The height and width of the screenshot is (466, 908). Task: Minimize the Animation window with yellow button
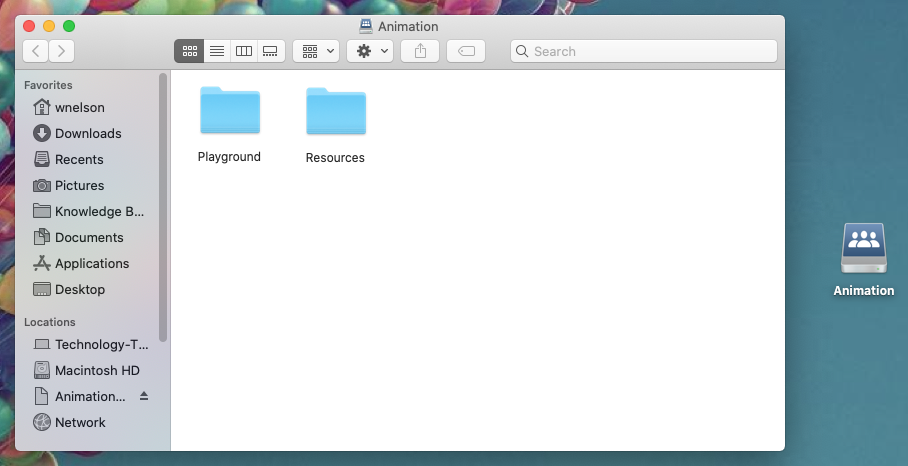click(x=49, y=26)
